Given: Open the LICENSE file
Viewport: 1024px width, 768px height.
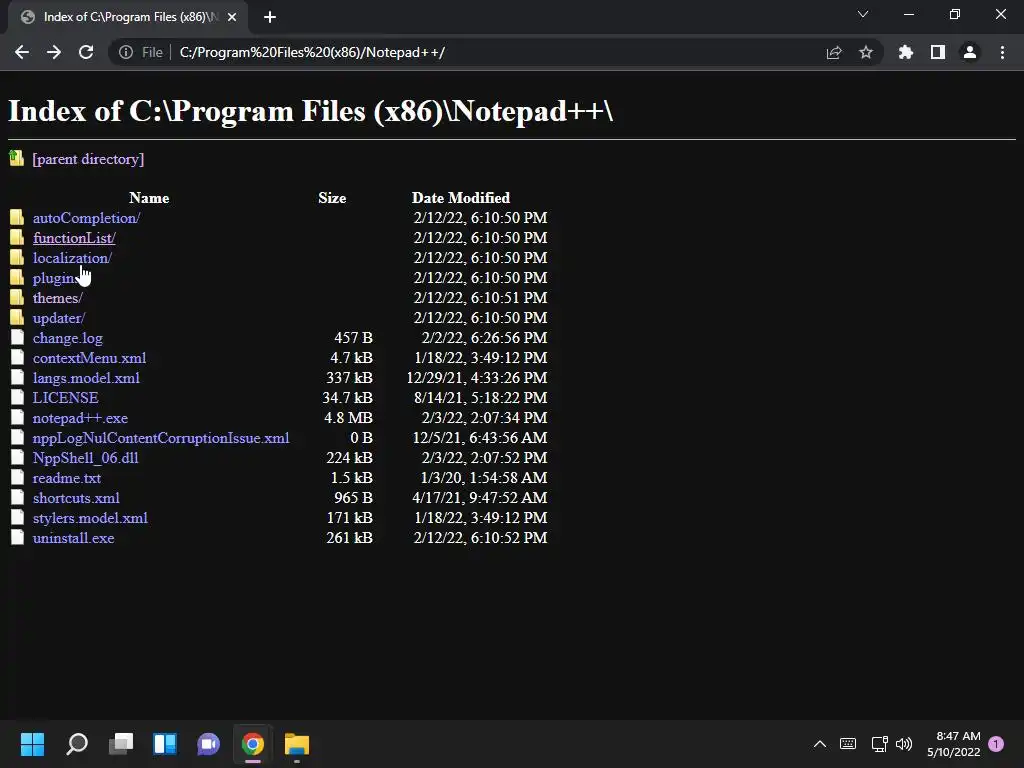Looking at the screenshot, I should [65, 398].
